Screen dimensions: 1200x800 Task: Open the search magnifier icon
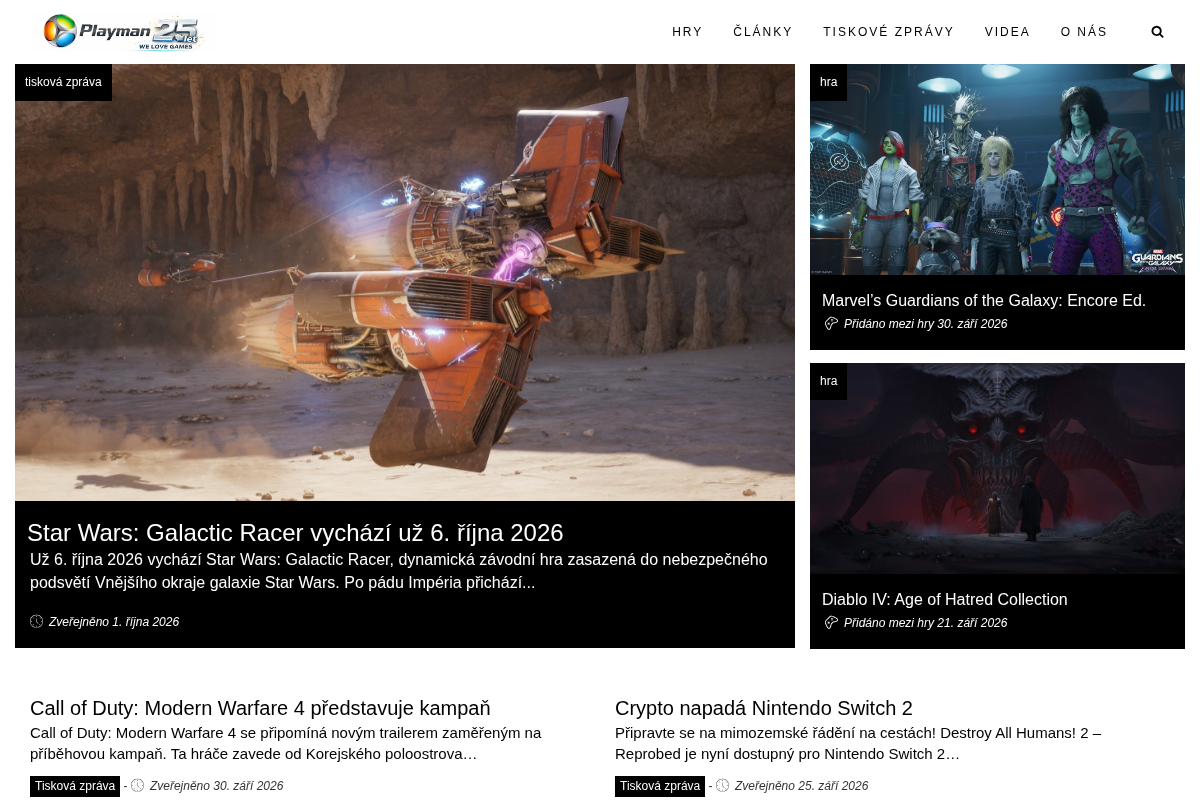[1158, 32]
